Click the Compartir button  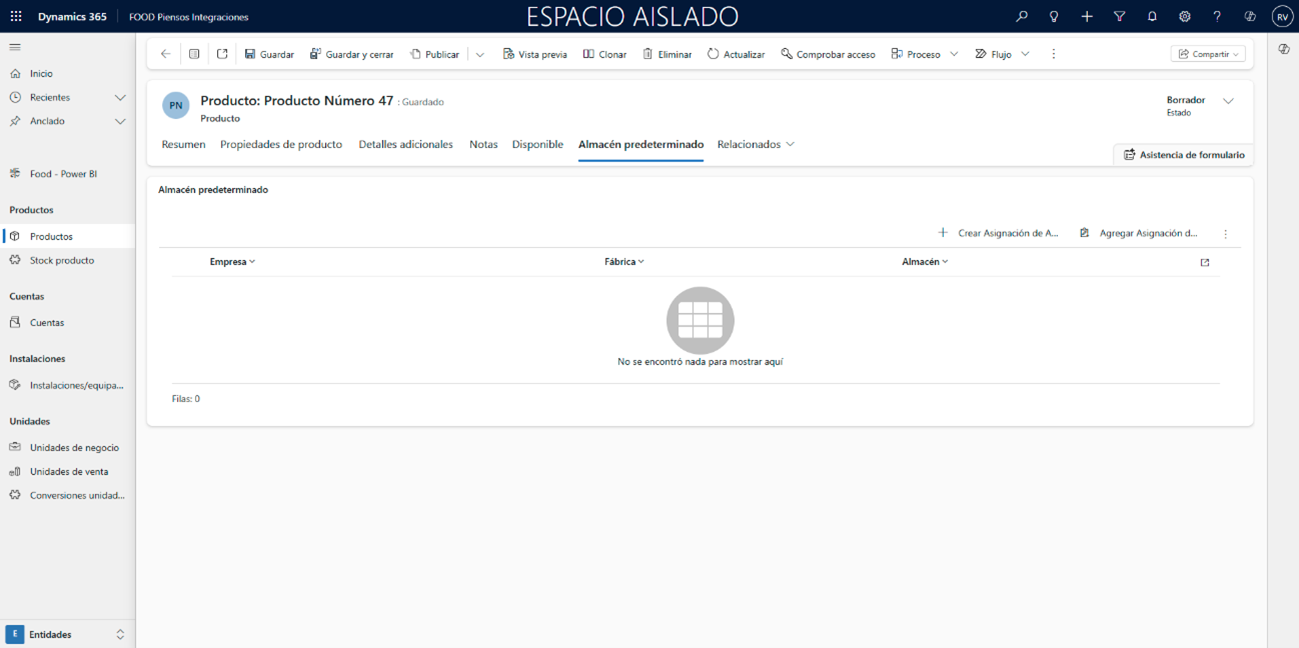[x=1208, y=54]
